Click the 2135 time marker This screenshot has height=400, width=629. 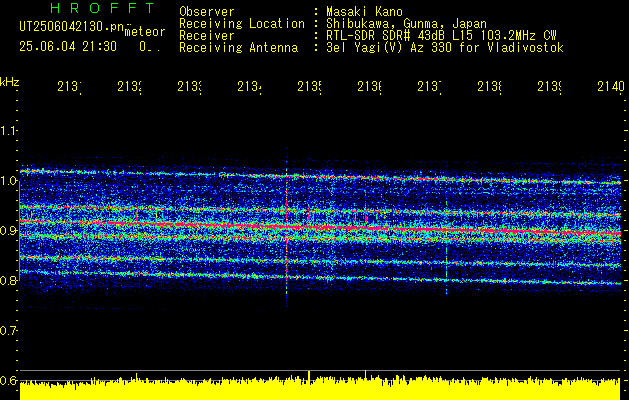point(309,86)
